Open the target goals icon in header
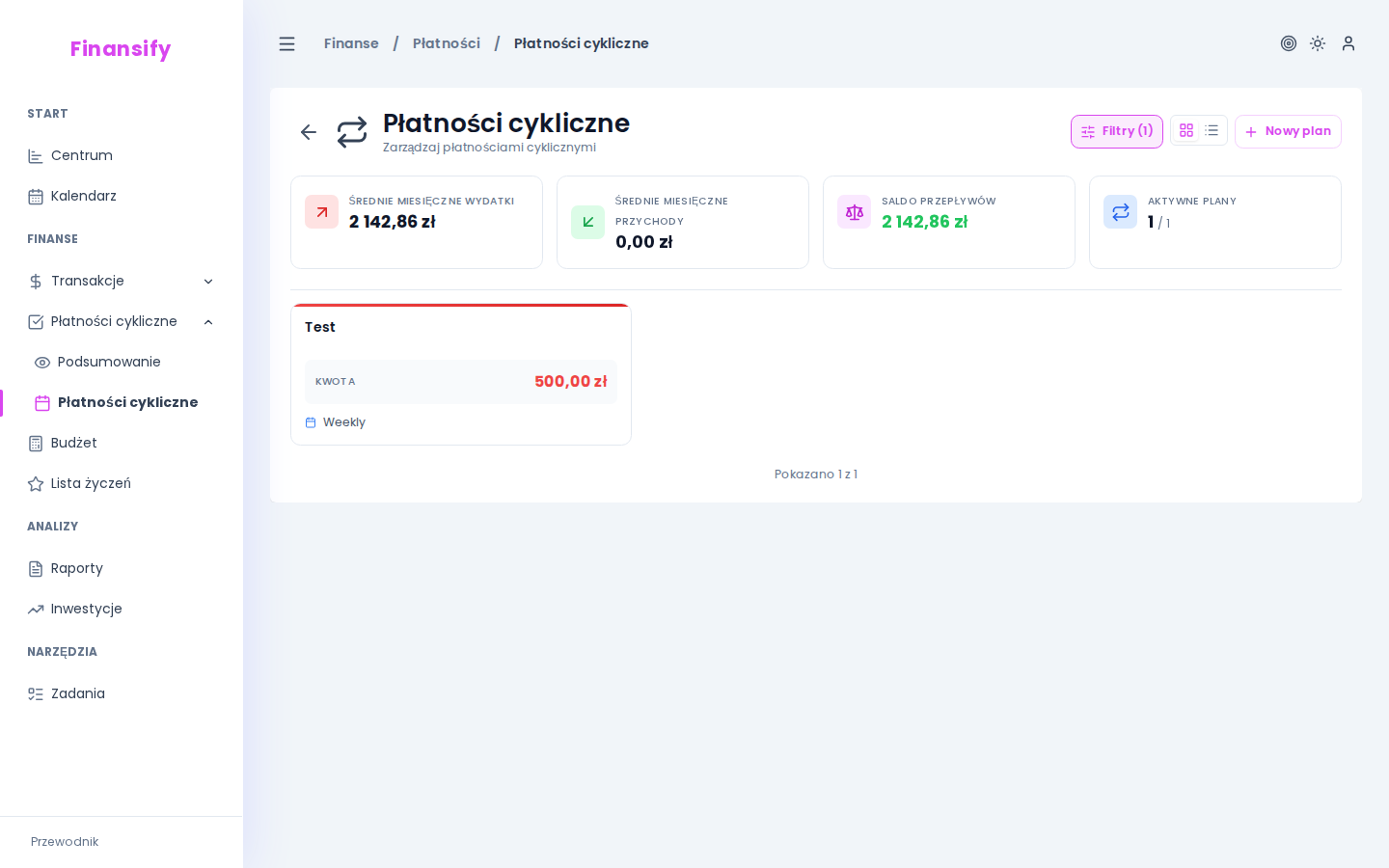 [1288, 43]
